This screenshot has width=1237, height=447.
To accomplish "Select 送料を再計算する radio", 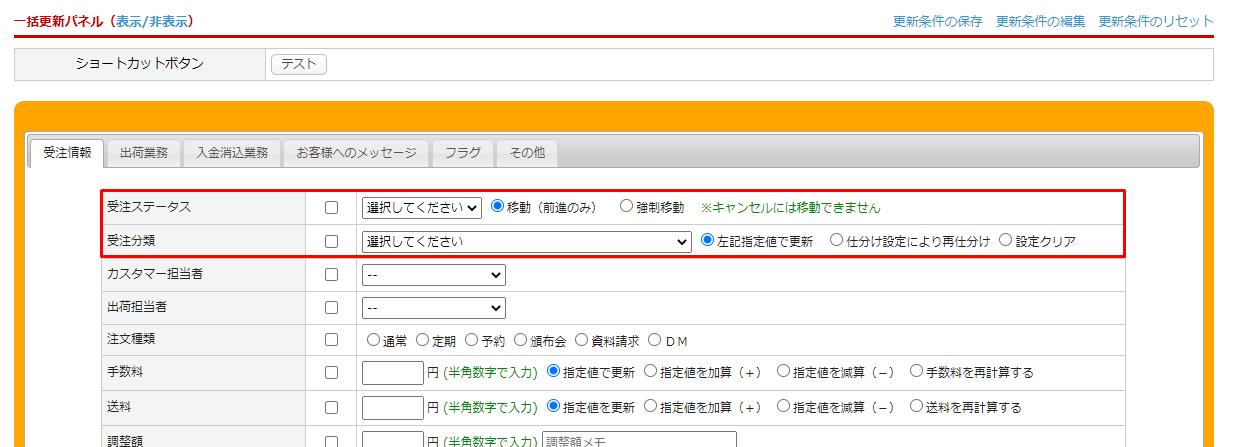I will [x=916, y=406].
